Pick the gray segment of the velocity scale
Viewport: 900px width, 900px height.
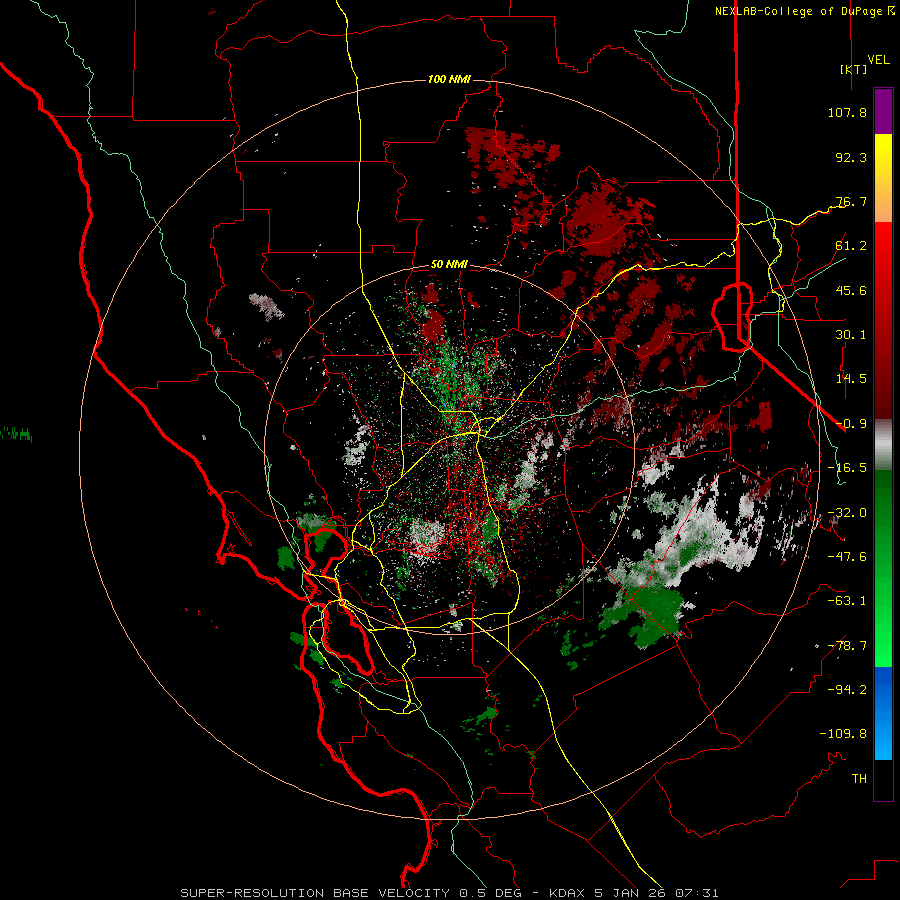coord(883,445)
